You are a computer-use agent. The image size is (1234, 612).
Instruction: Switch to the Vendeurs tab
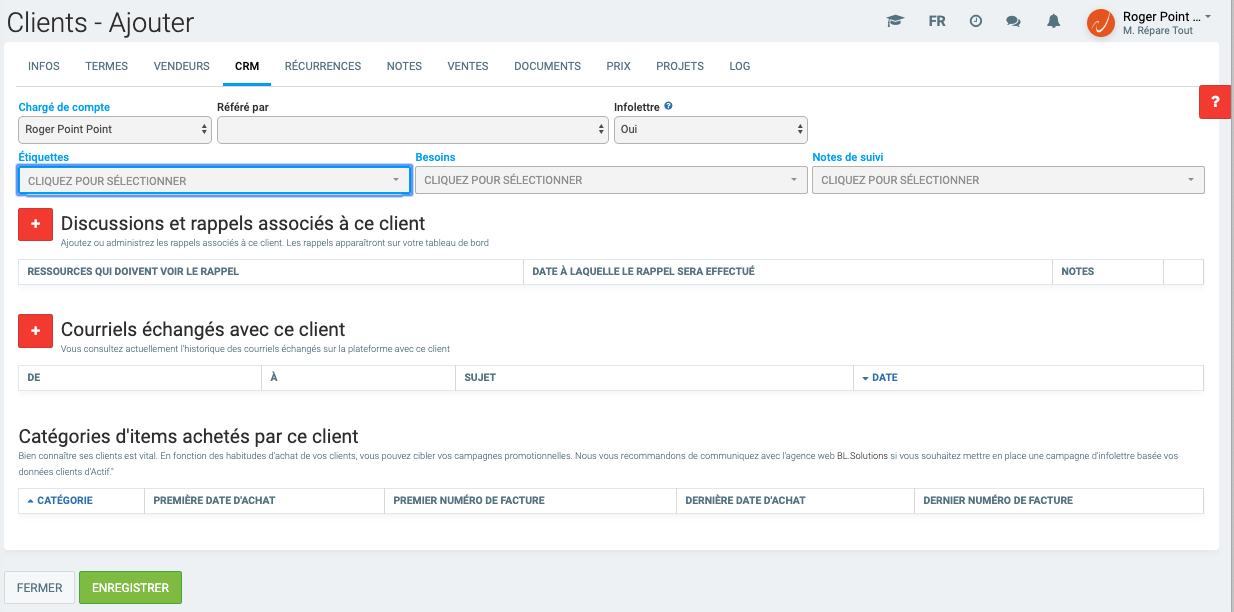pyautogui.click(x=181, y=66)
